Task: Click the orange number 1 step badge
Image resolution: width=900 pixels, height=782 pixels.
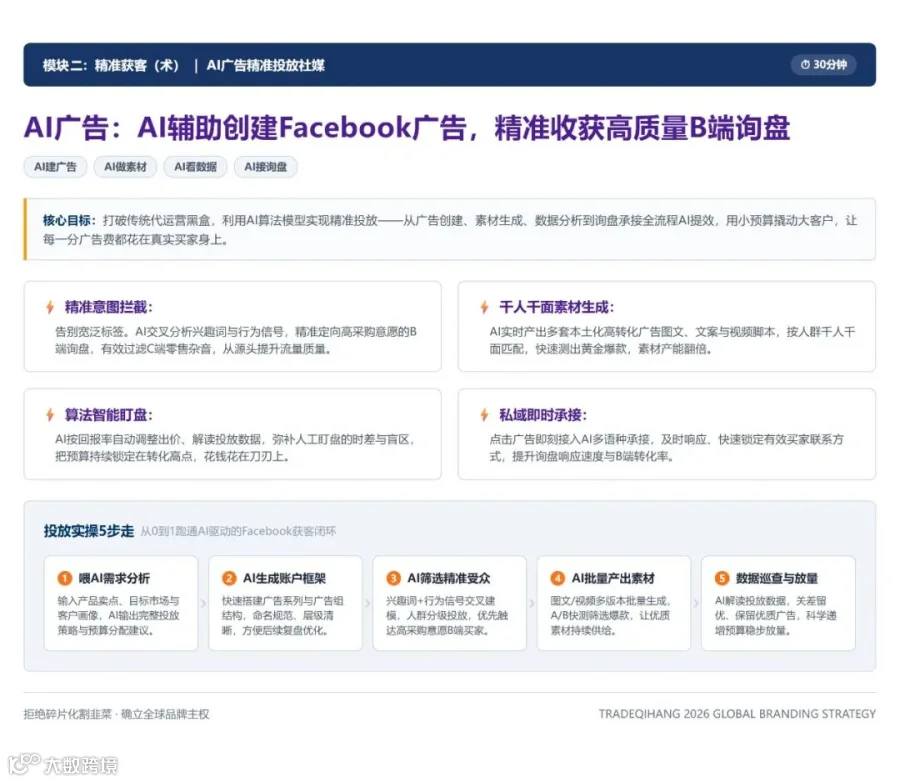Action: pyautogui.click(x=65, y=578)
